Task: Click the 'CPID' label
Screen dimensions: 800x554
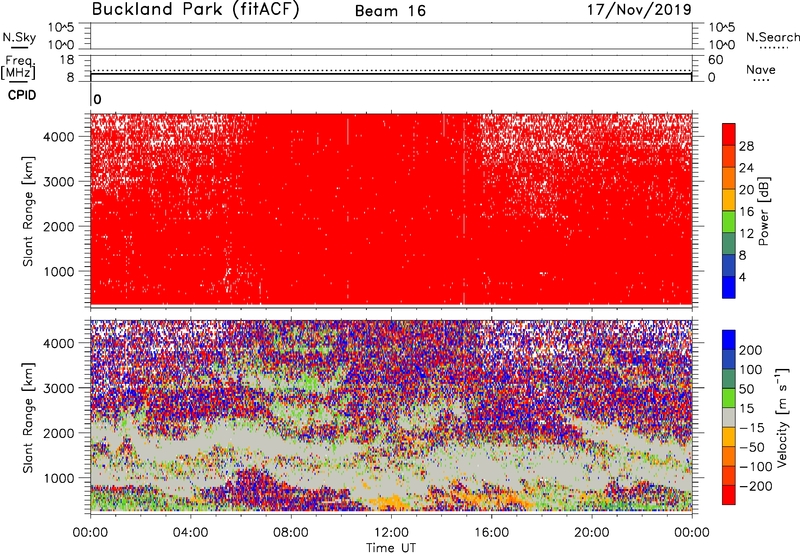Action: pyautogui.click(x=22, y=95)
